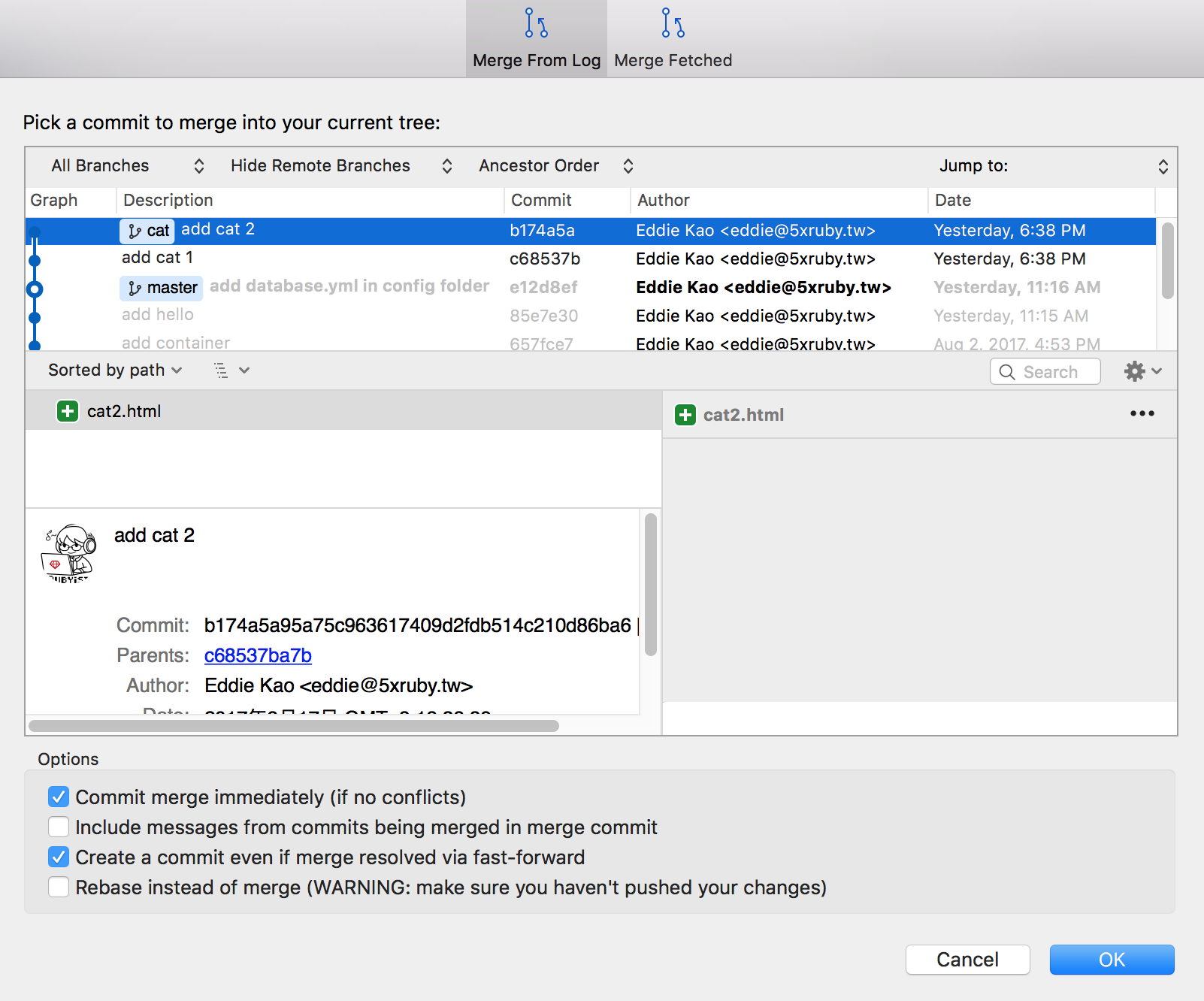The width and height of the screenshot is (1204, 1001).
Task: Expand the Ancestor Order dropdown
Action: [x=555, y=166]
